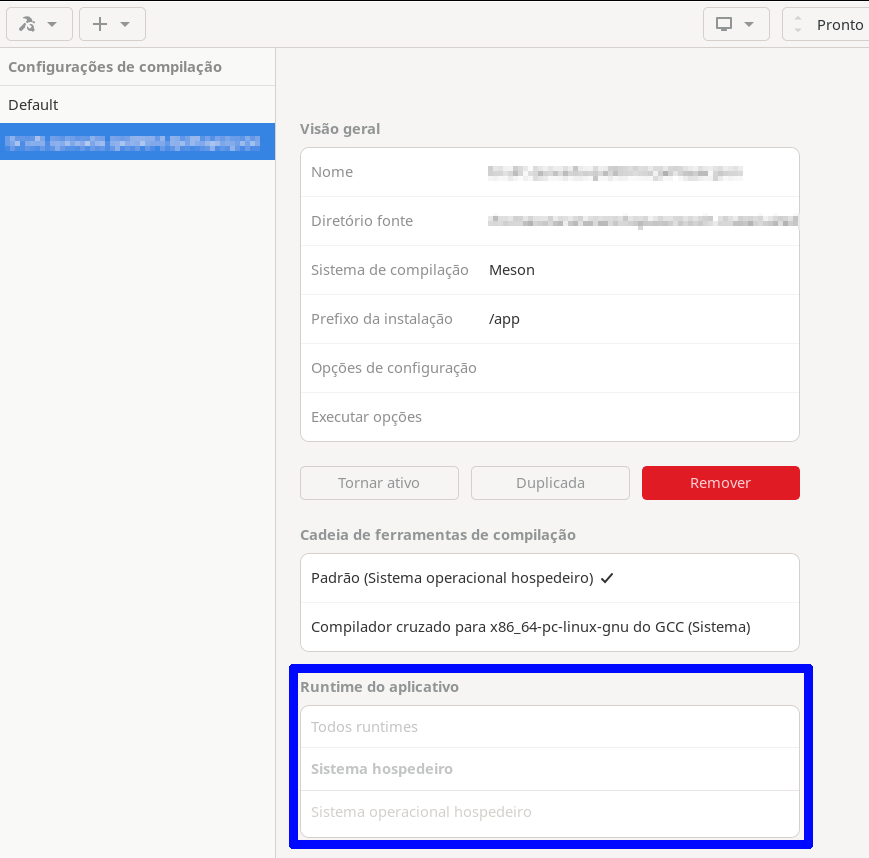
Task: Click the build hammer icon in toolbar
Action: coord(27,24)
